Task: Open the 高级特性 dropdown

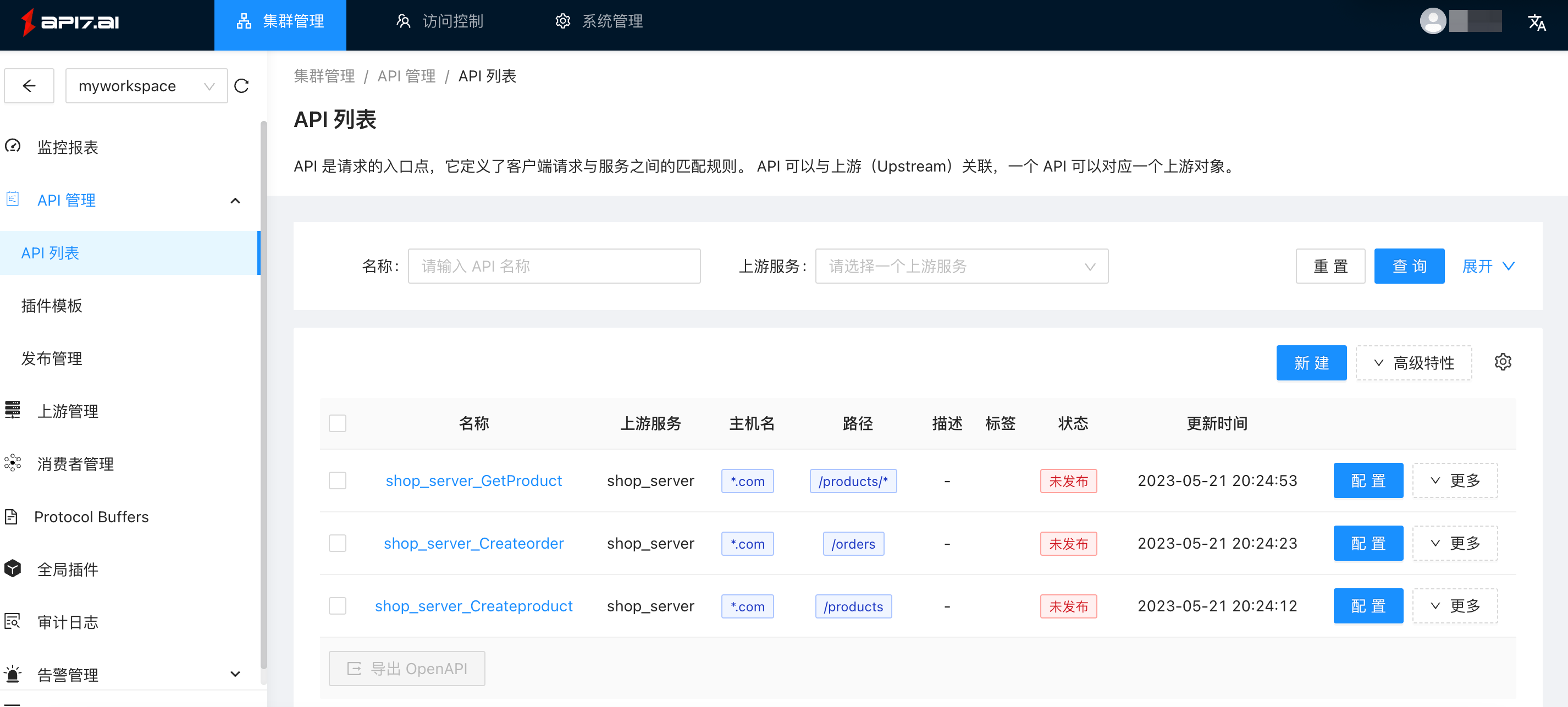Action: [1414, 363]
